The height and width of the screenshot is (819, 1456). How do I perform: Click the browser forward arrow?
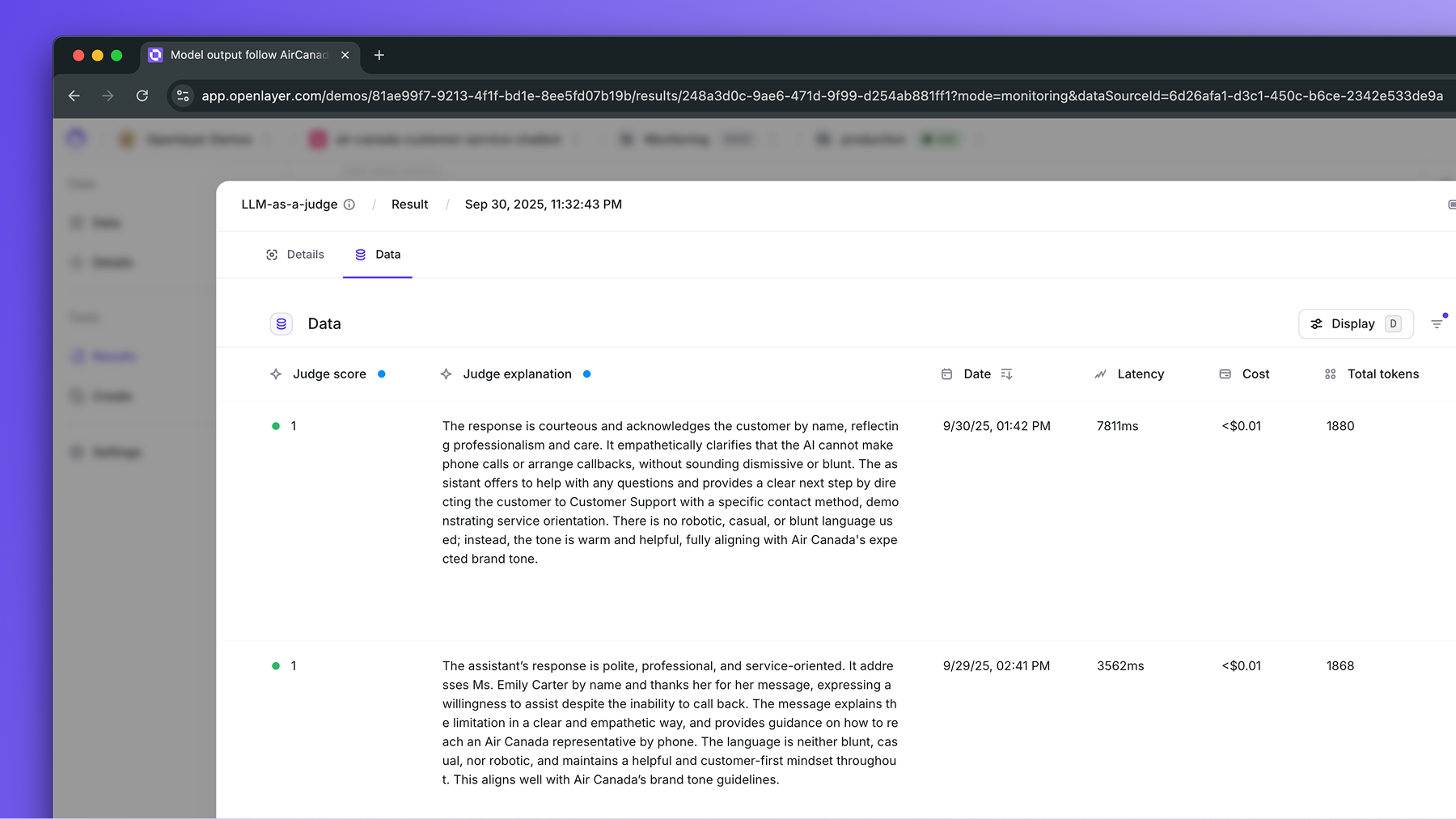coord(108,95)
